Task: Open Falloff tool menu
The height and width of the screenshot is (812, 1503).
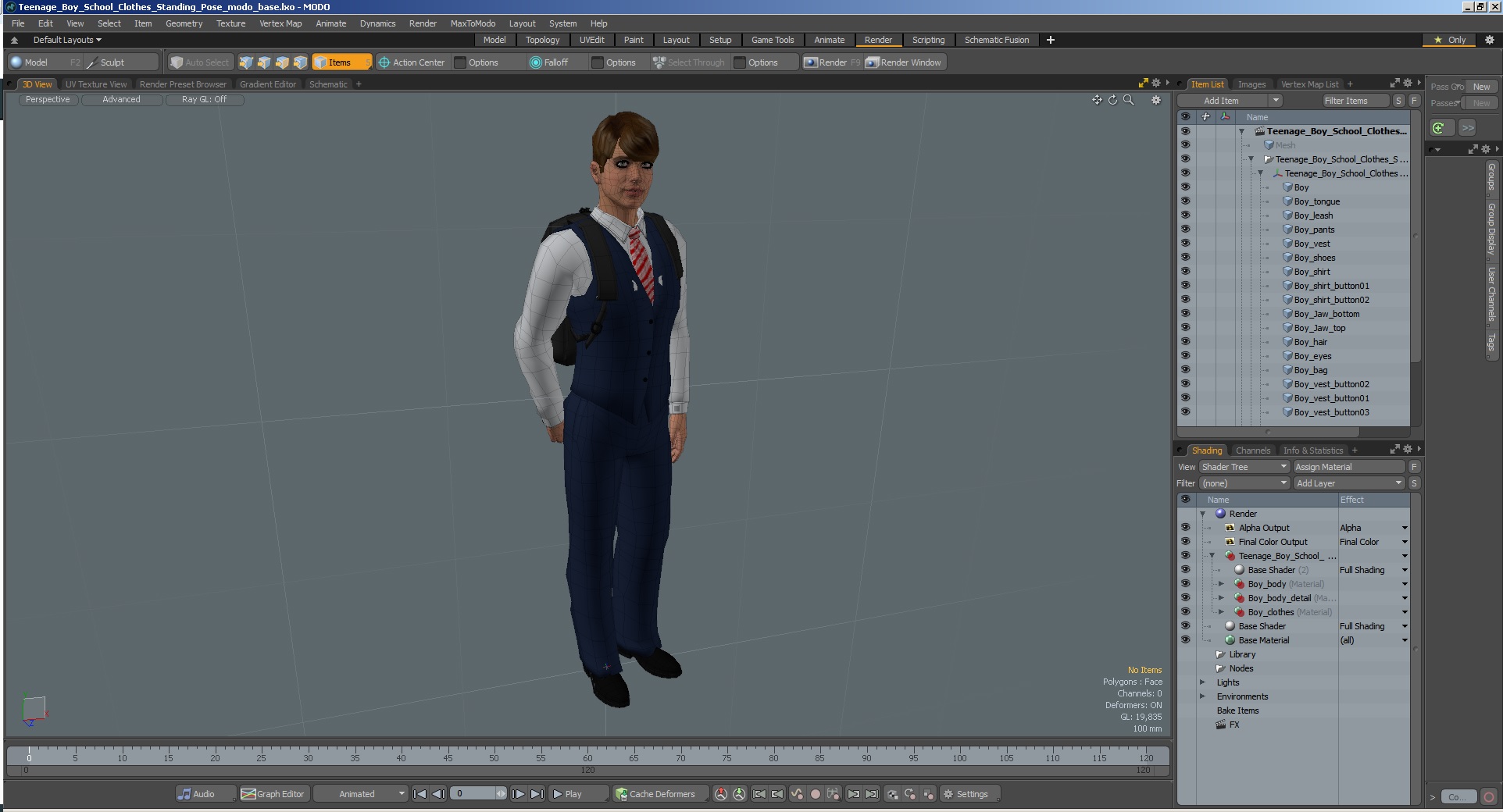Action: click(549, 62)
